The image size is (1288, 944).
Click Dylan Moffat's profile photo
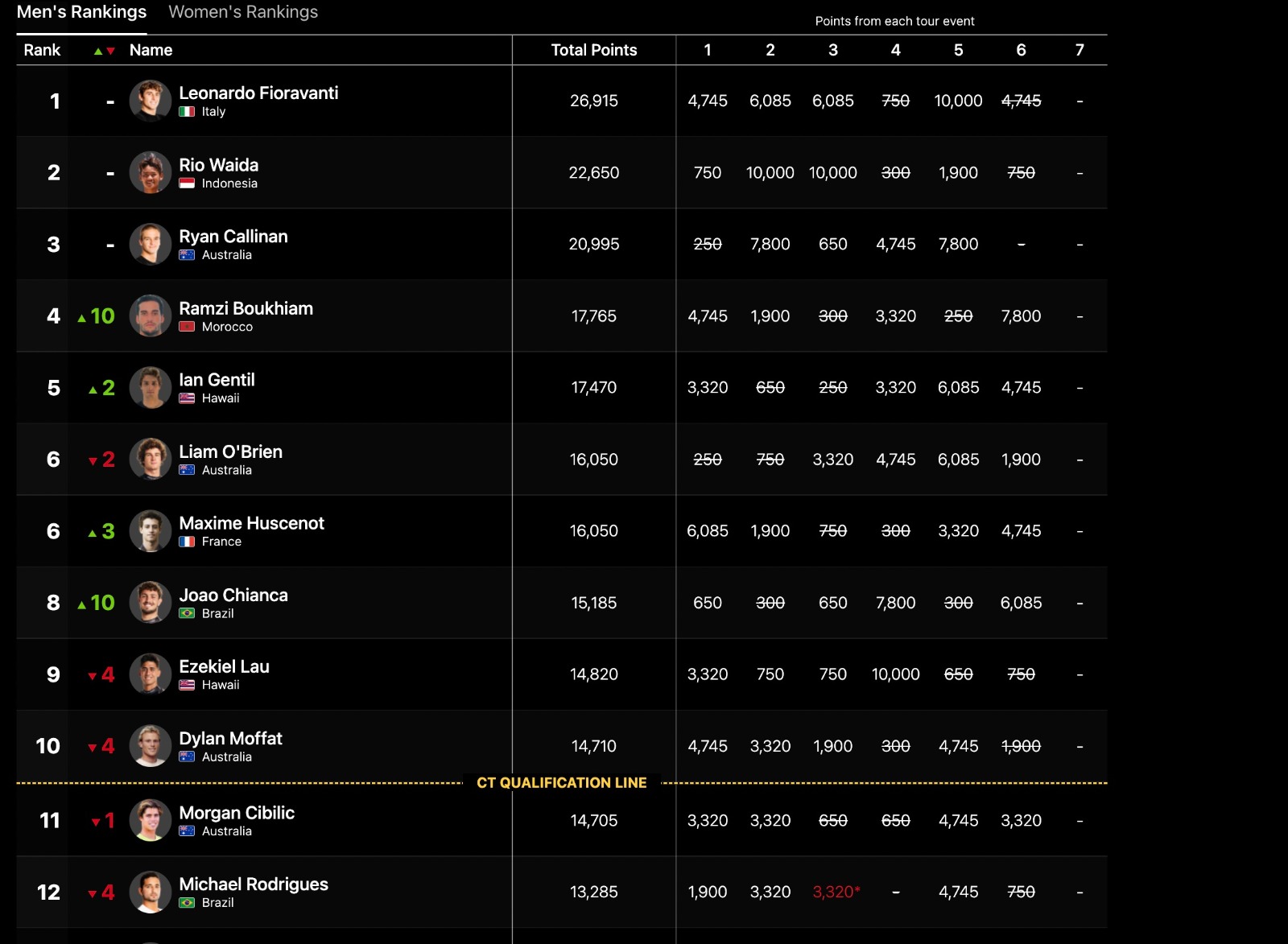[151, 746]
